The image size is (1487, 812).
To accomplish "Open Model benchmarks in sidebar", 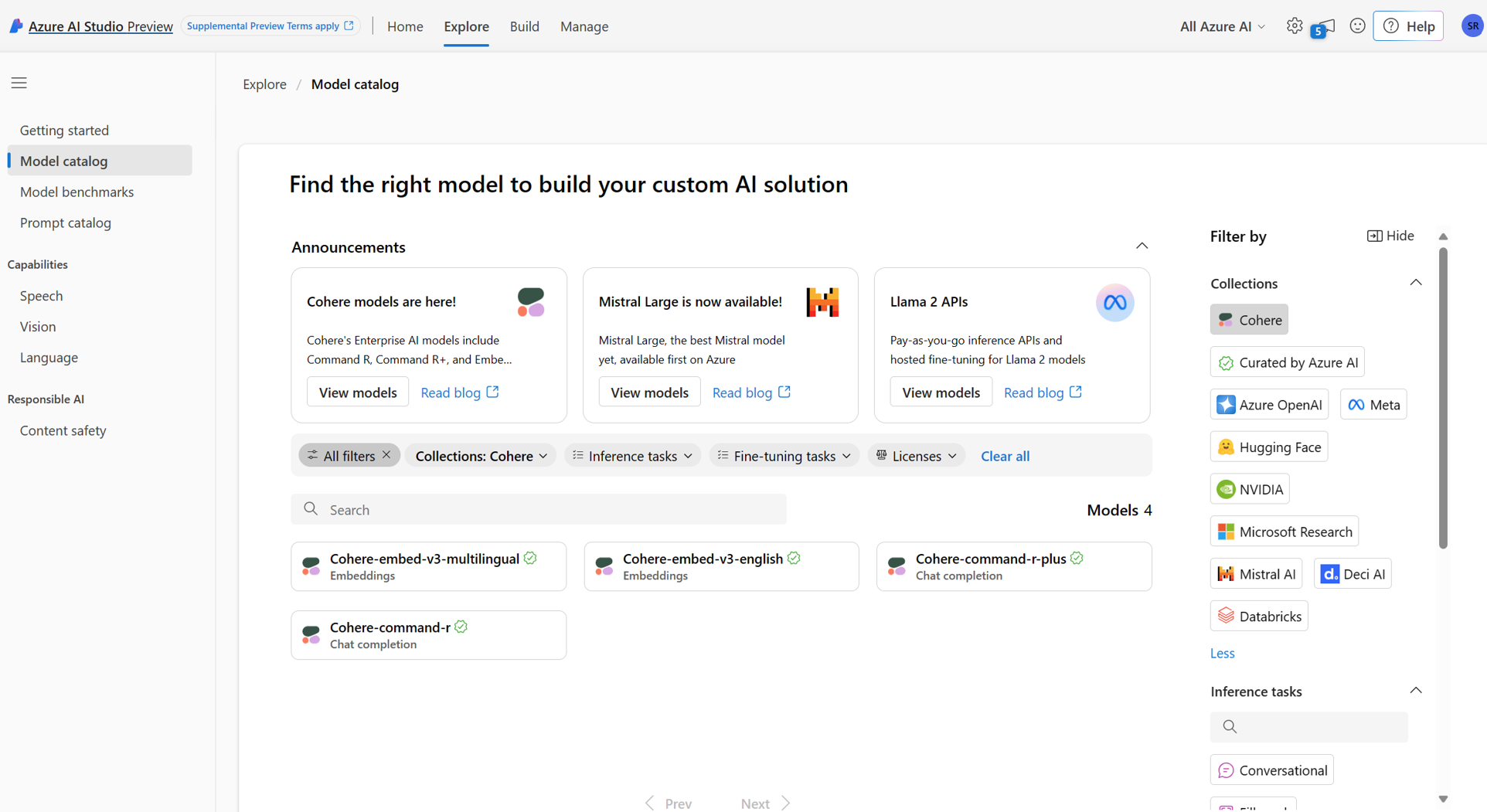I will (x=77, y=192).
